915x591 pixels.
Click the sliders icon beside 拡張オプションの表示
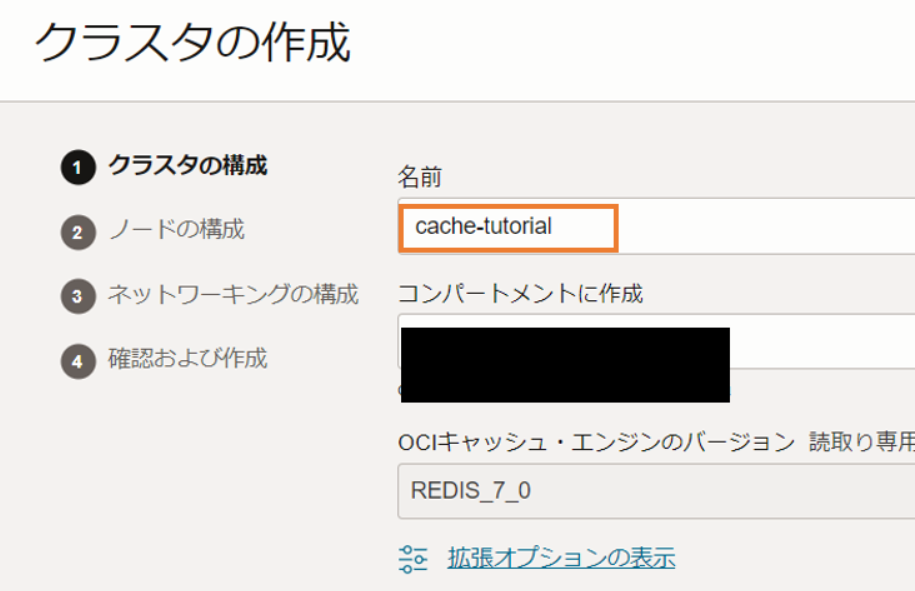[413, 558]
